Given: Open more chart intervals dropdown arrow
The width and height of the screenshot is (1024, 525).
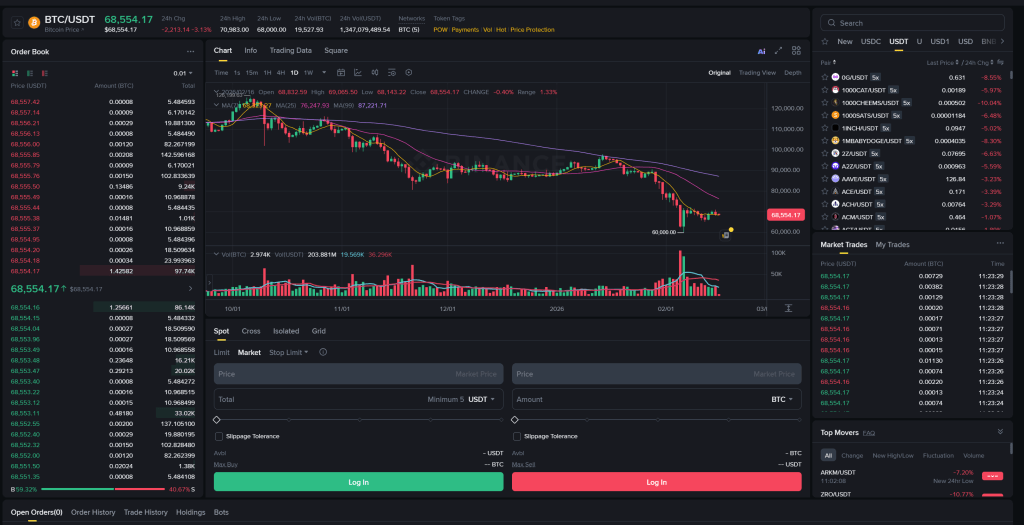Looking at the screenshot, I should point(325,72).
